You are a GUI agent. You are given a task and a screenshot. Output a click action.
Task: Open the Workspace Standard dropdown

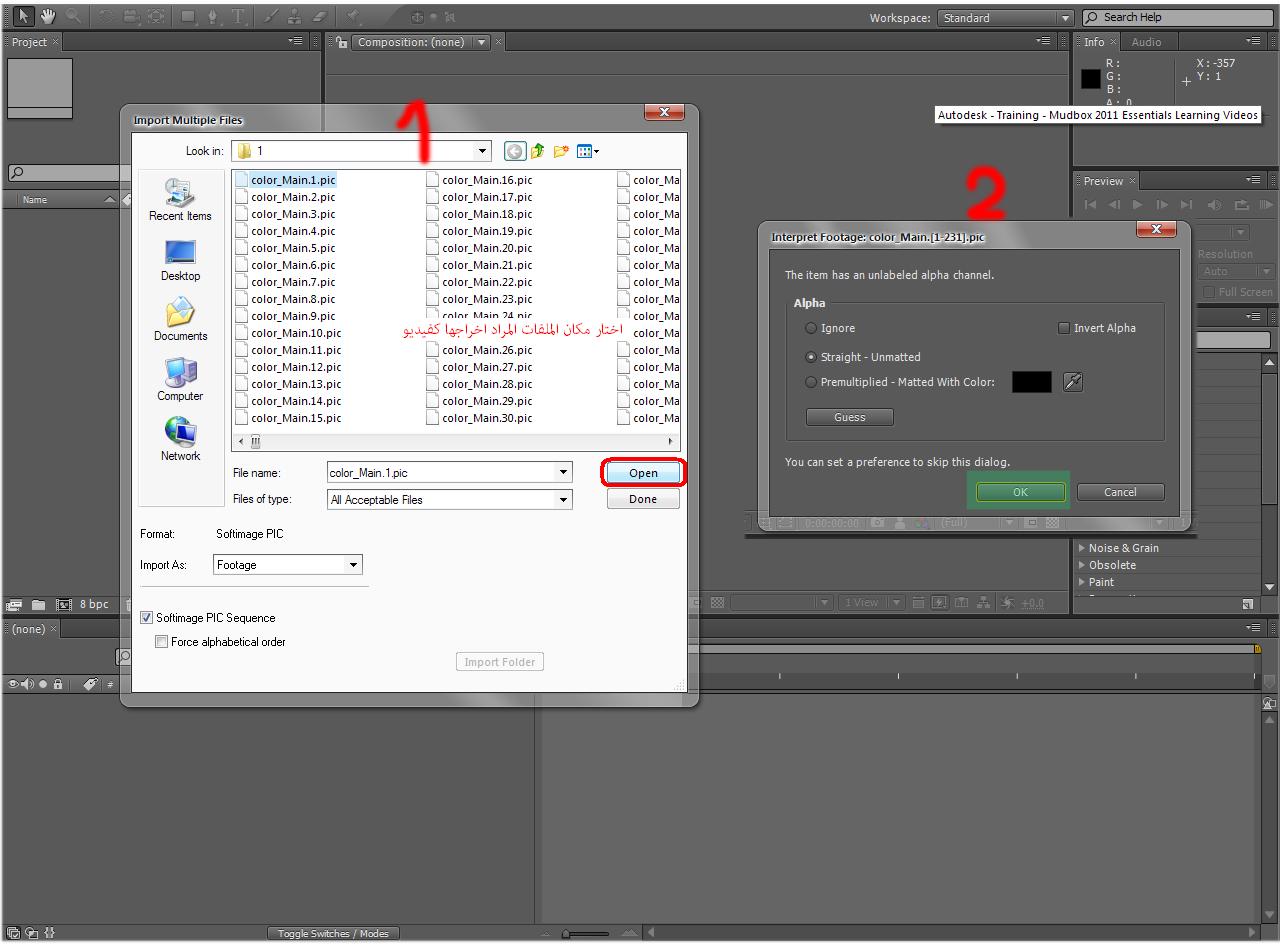coord(1064,18)
